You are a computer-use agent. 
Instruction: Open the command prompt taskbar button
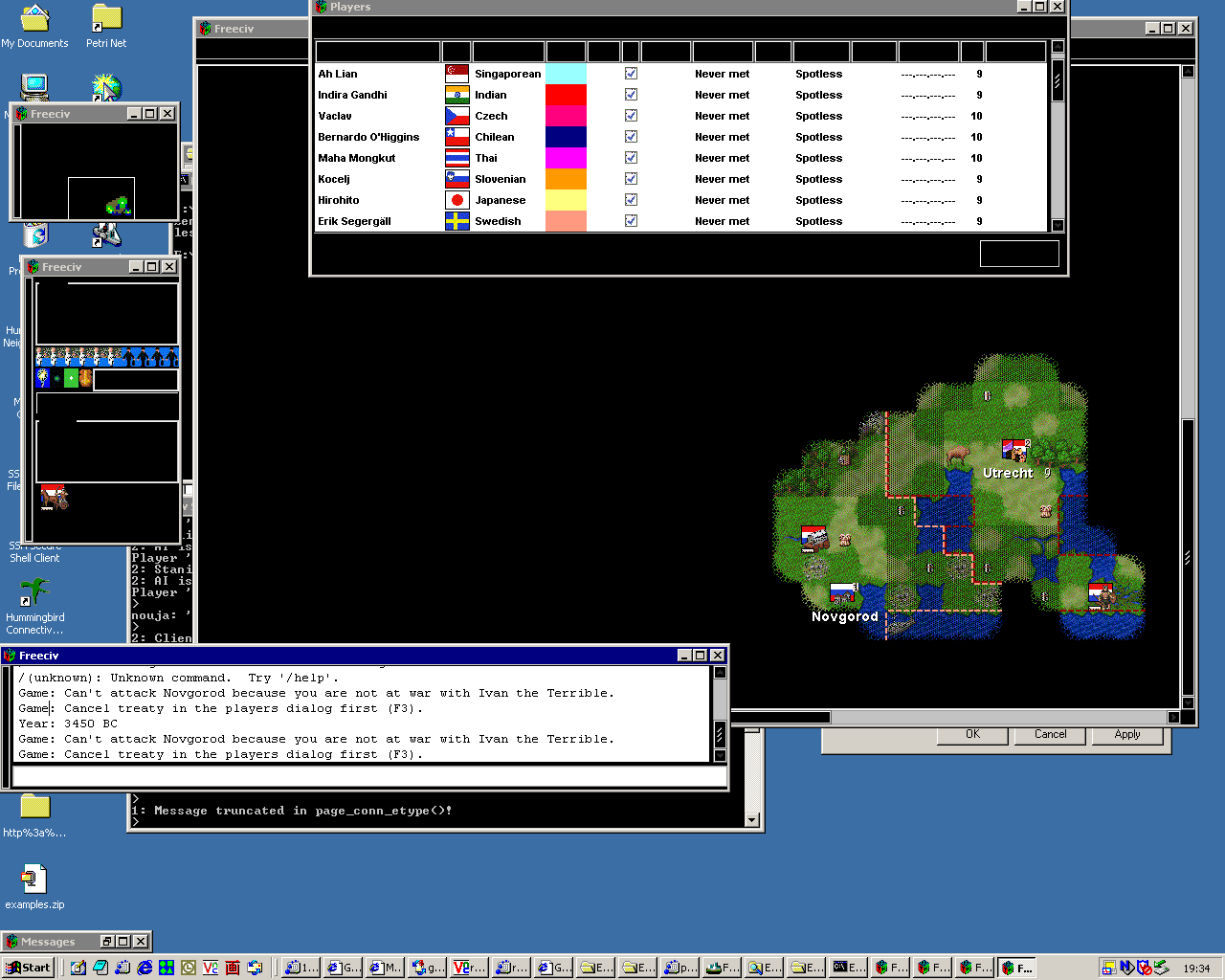(848, 968)
